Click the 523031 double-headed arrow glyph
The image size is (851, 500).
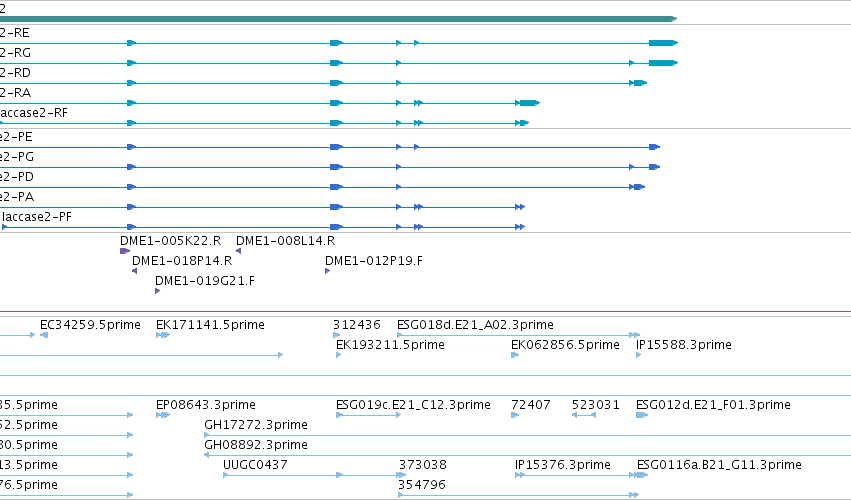[584, 415]
